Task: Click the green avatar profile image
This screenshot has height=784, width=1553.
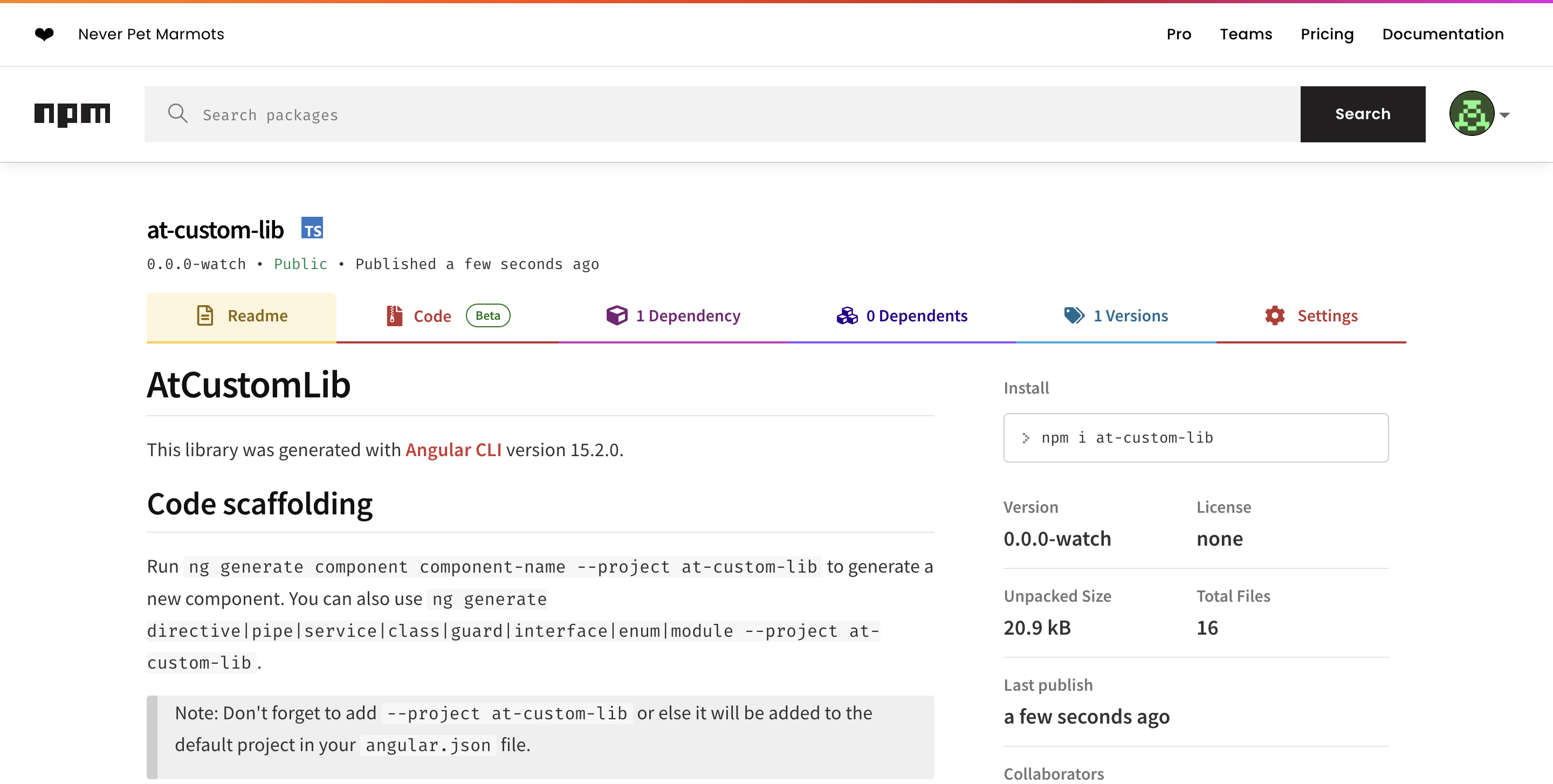Action: tap(1471, 114)
